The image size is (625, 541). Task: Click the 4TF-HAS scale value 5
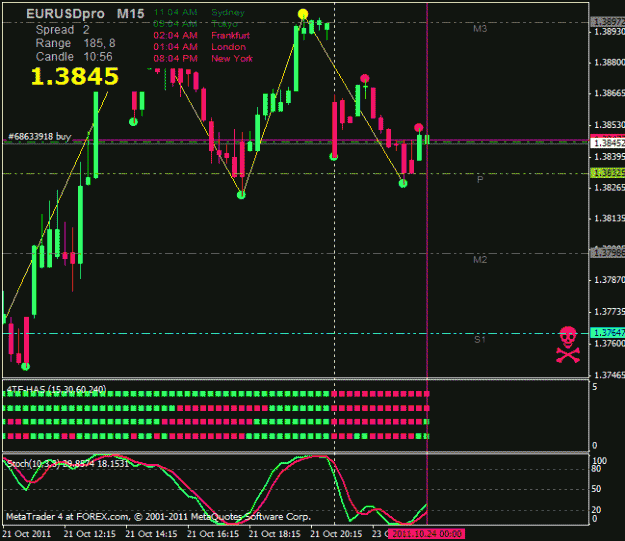[x=594, y=387]
